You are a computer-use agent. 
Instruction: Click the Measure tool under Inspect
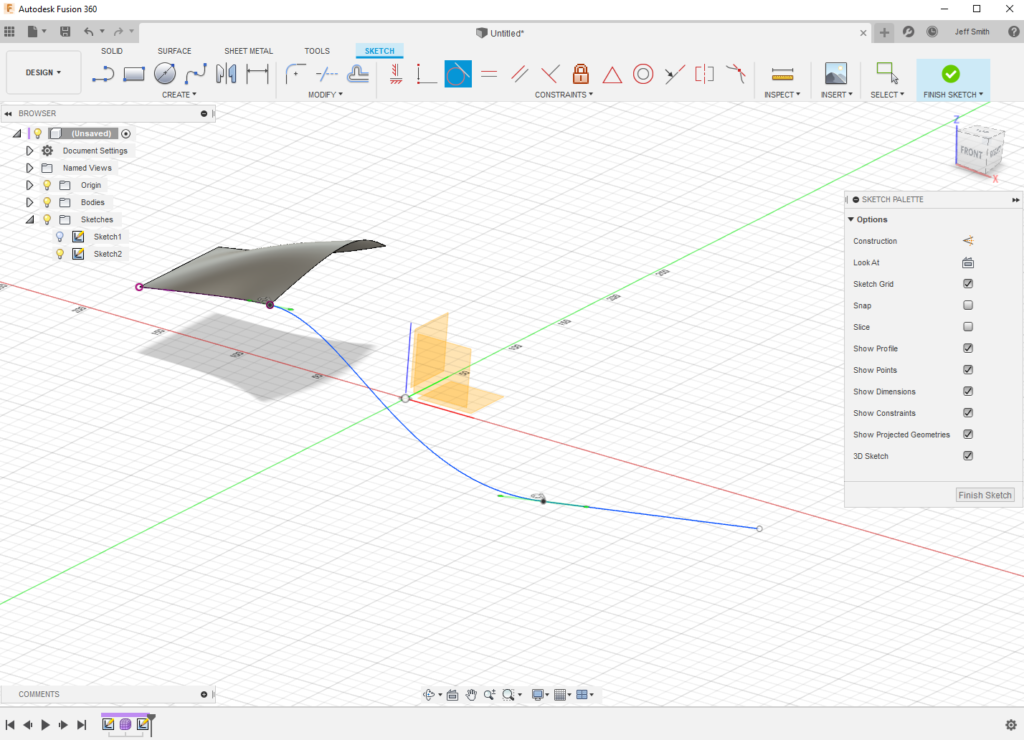(x=782, y=73)
